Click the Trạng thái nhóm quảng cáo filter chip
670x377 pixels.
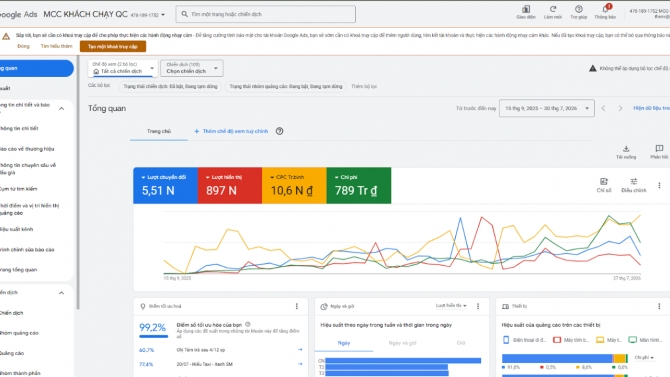[286, 86]
